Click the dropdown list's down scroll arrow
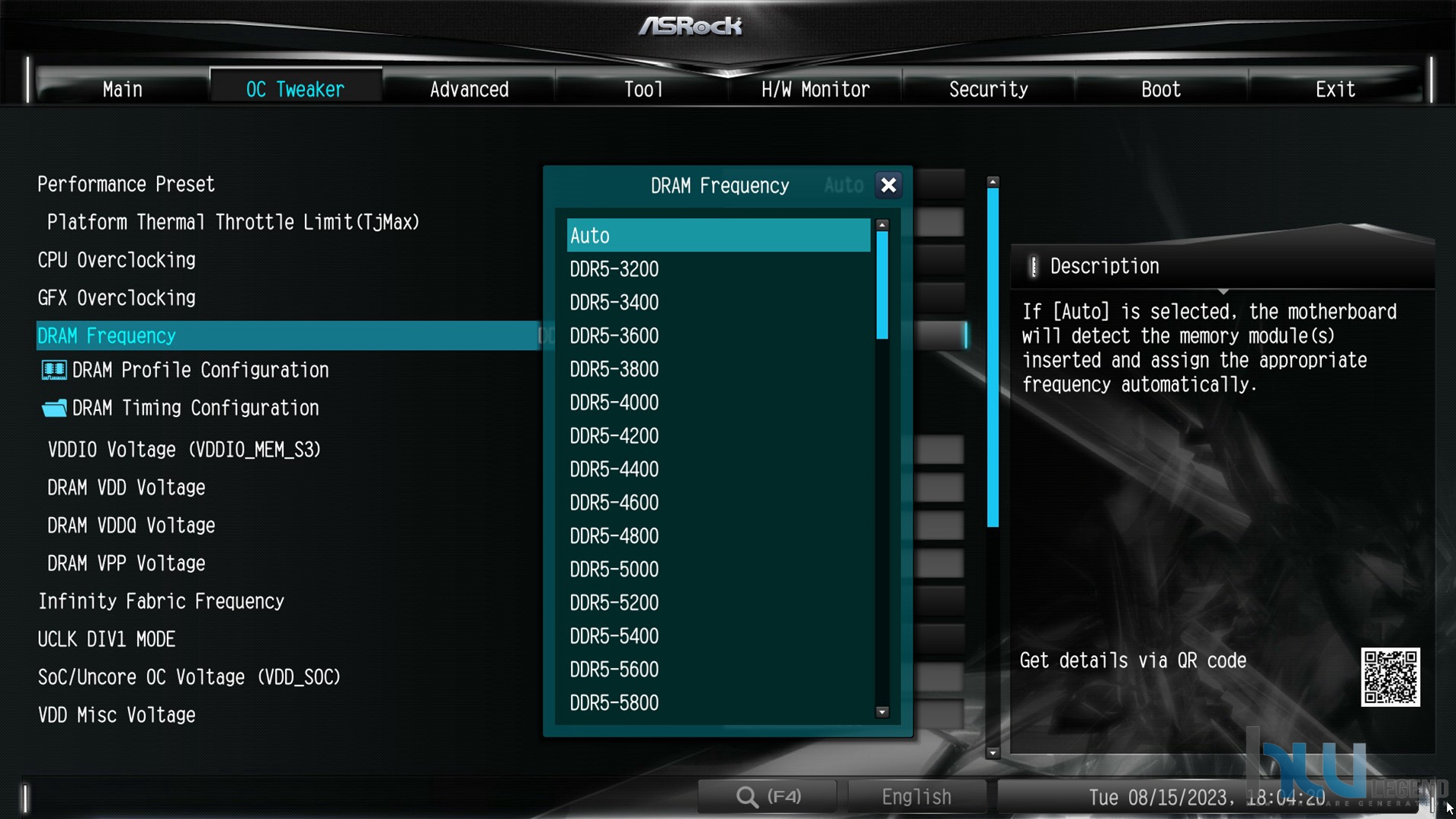 pyautogui.click(x=882, y=712)
